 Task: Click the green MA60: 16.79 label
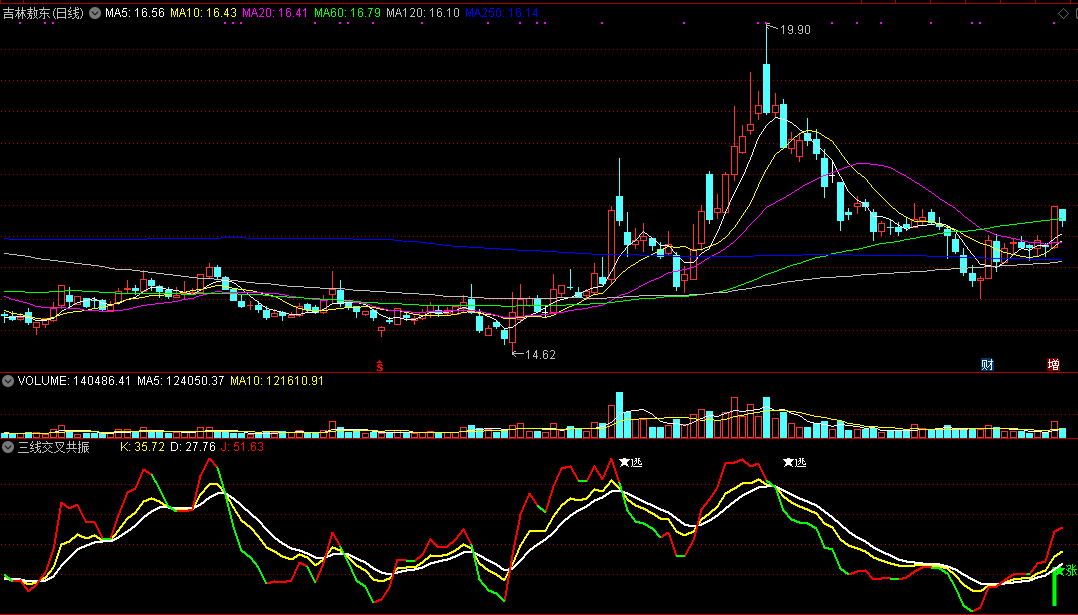pyautogui.click(x=347, y=13)
